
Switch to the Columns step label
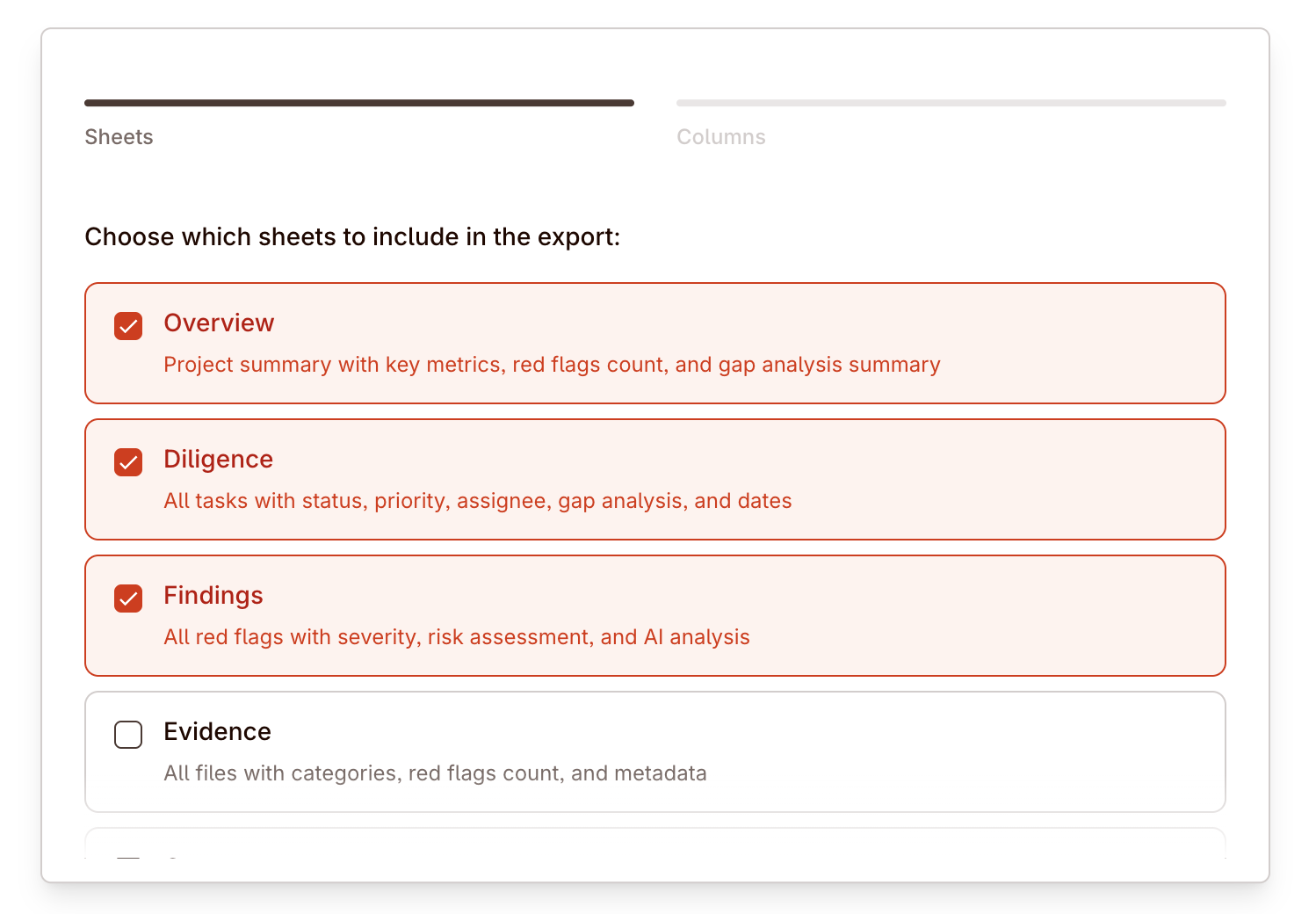coord(720,137)
